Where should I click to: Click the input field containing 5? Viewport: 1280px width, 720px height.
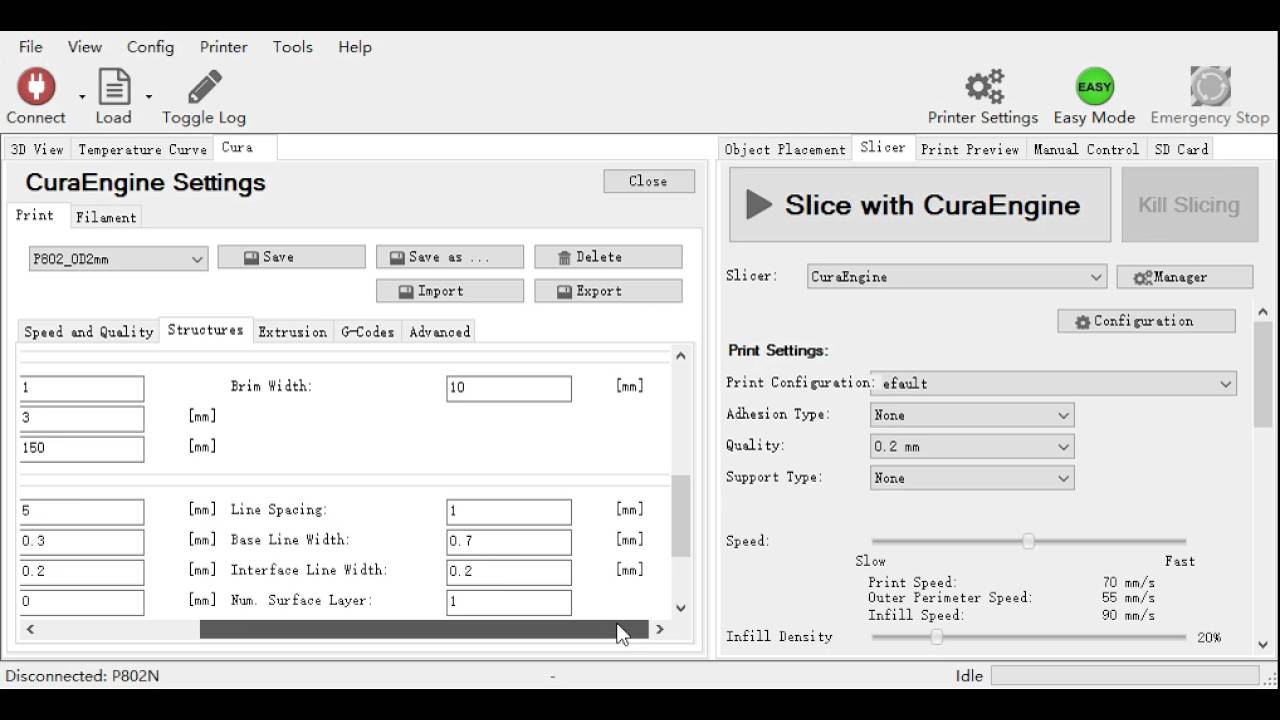tap(82, 511)
